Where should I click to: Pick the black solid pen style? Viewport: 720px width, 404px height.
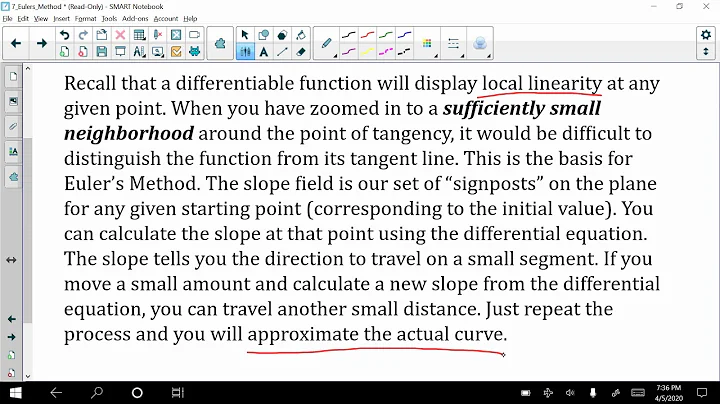tap(349, 35)
